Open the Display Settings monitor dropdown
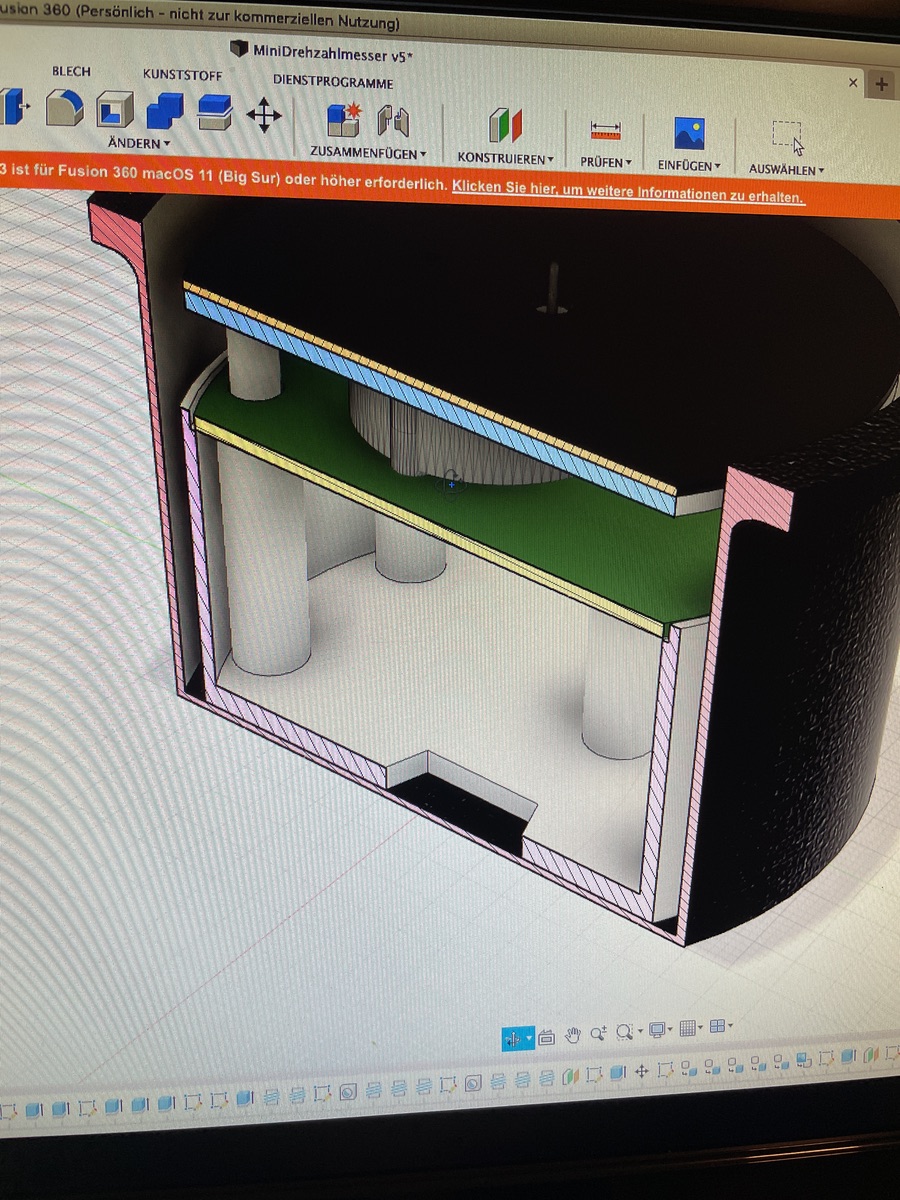900x1200 pixels. (660, 1029)
